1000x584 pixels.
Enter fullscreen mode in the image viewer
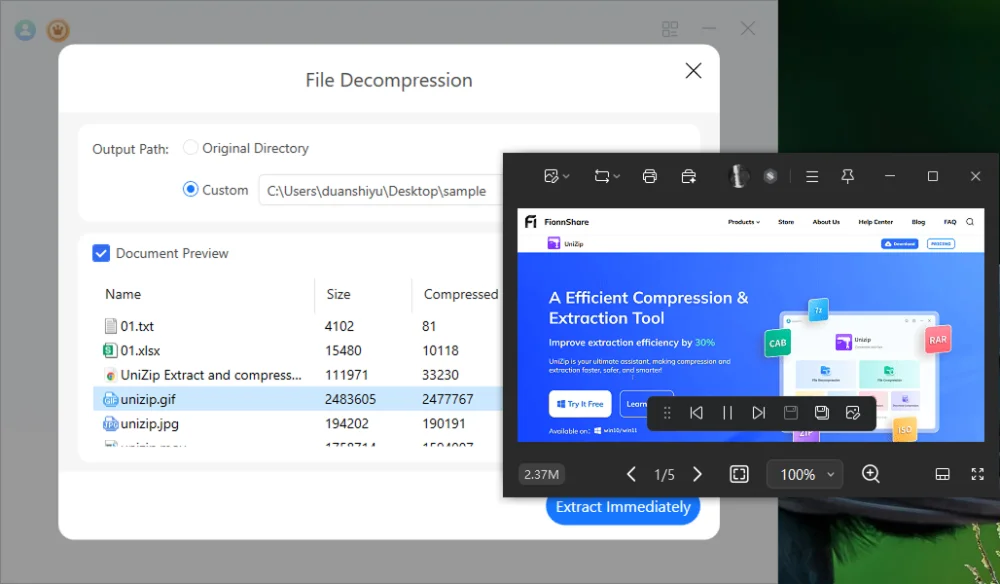(x=977, y=474)
